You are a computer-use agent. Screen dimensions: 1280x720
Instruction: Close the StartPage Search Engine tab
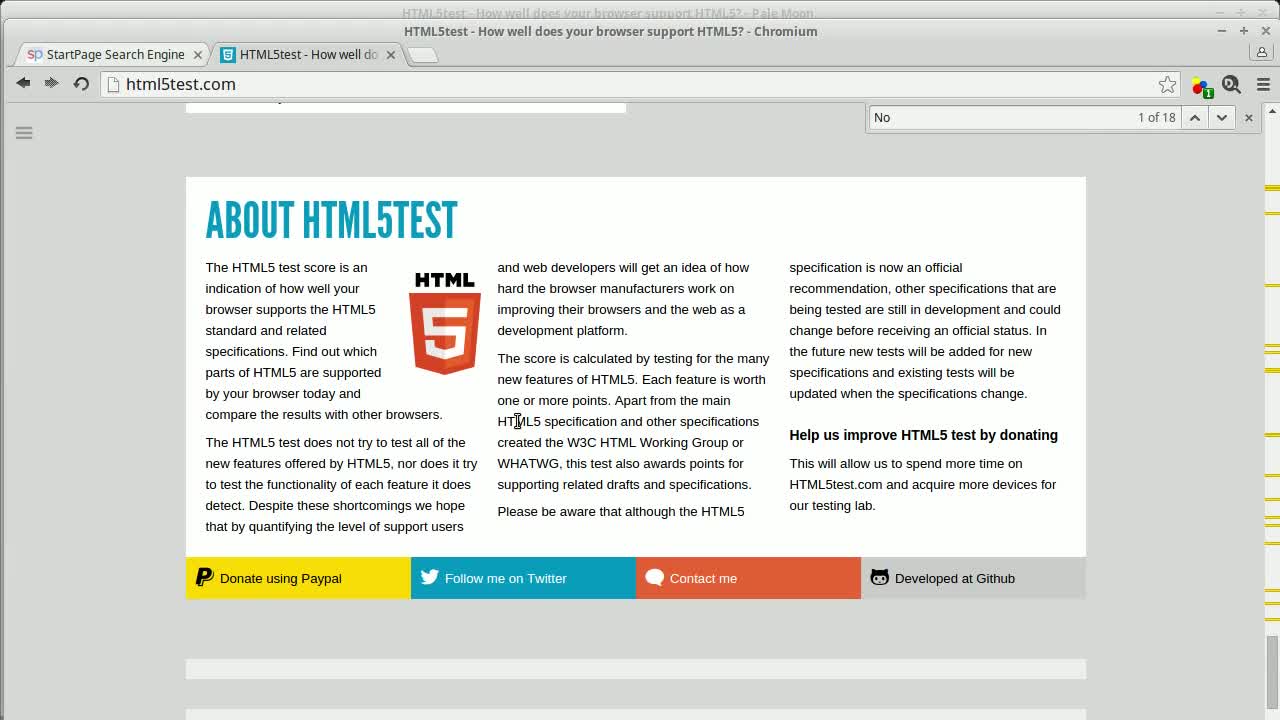(197, 55)
